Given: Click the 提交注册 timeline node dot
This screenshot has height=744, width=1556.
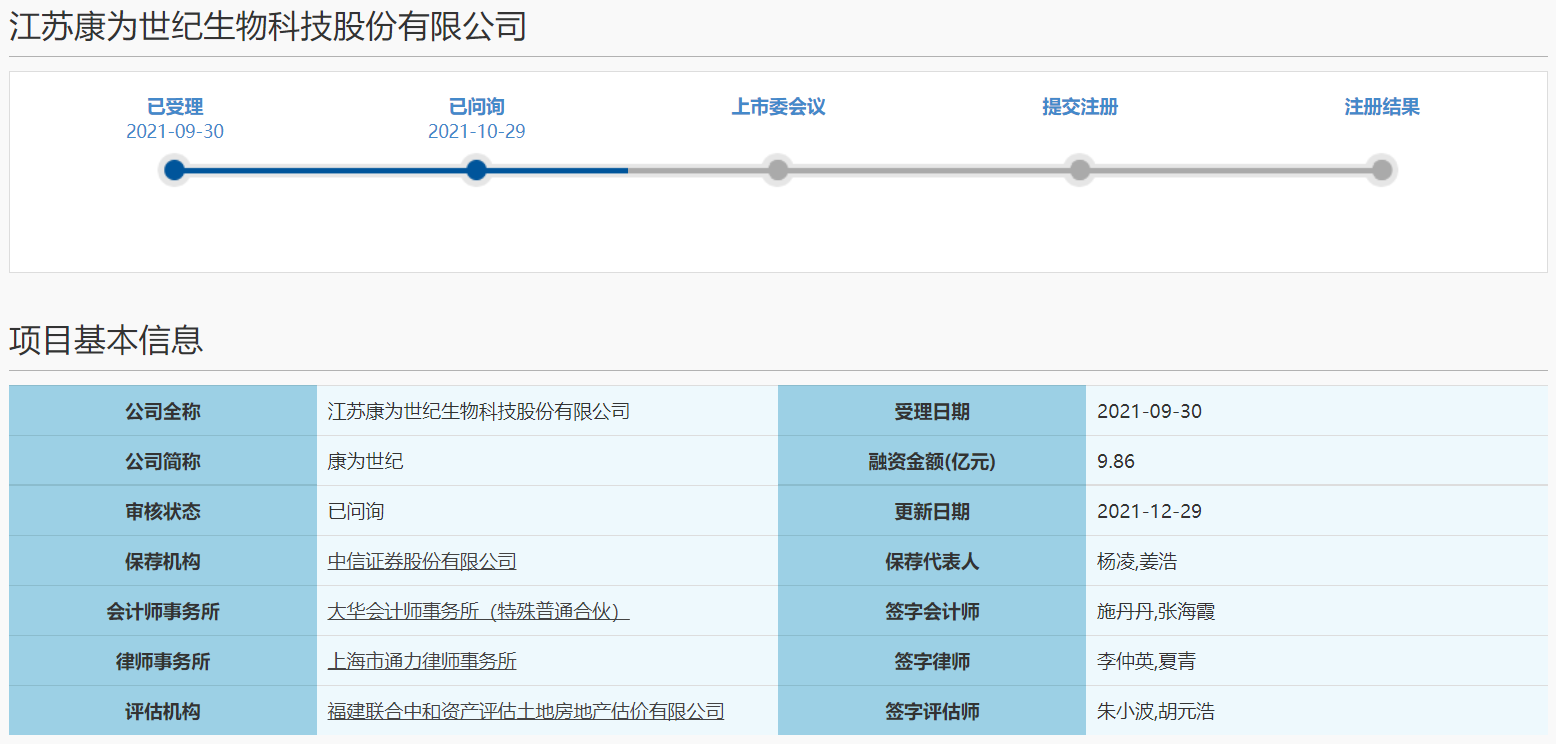Looking at the screenshot, I should point(1080,170).
